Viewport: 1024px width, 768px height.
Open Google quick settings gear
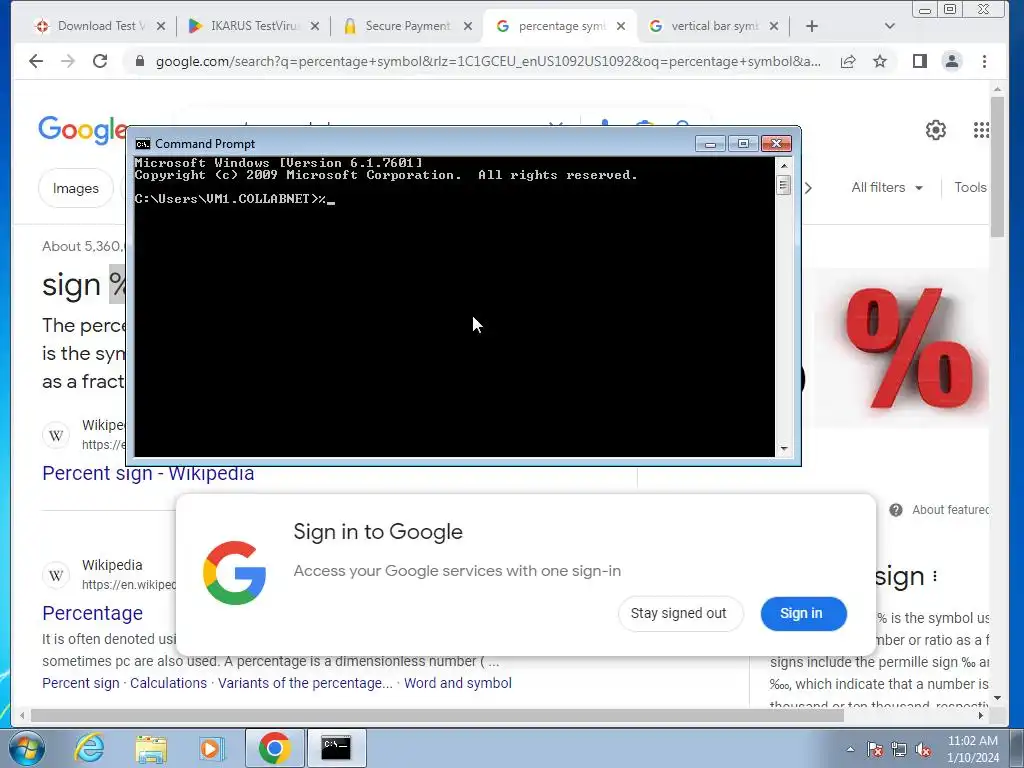pyautogui.click(x=936, y=130)
